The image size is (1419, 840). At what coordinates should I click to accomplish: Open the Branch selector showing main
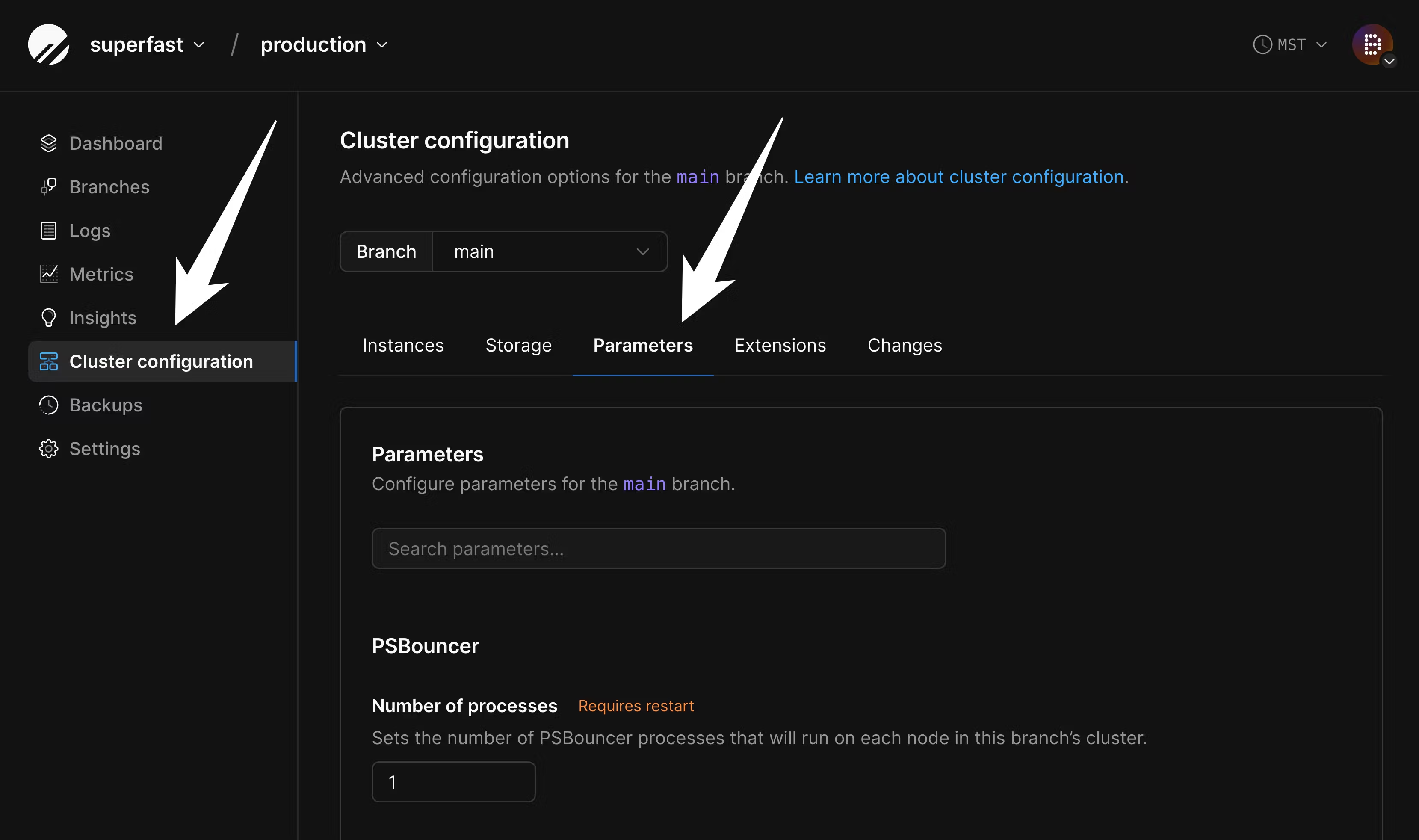tap(549, 251)
